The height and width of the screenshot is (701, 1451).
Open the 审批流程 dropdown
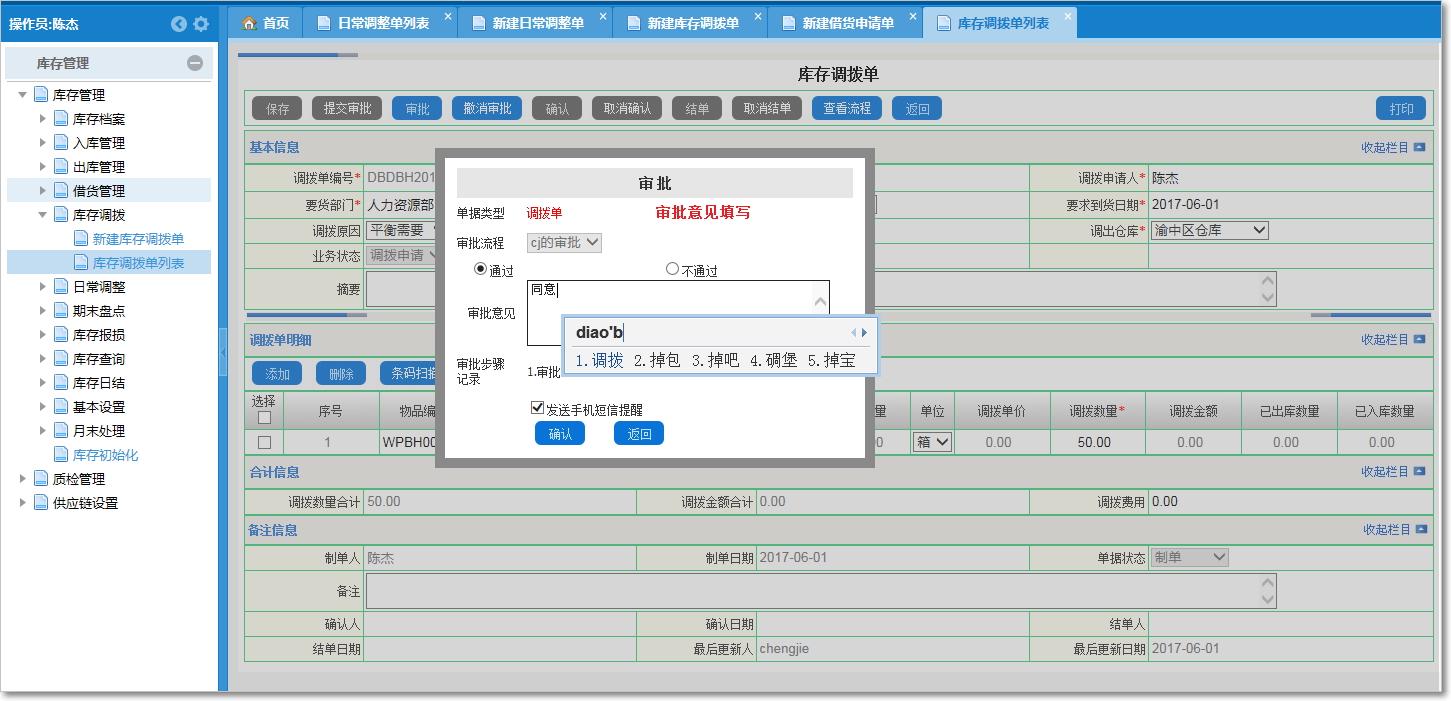click(565, 242)
